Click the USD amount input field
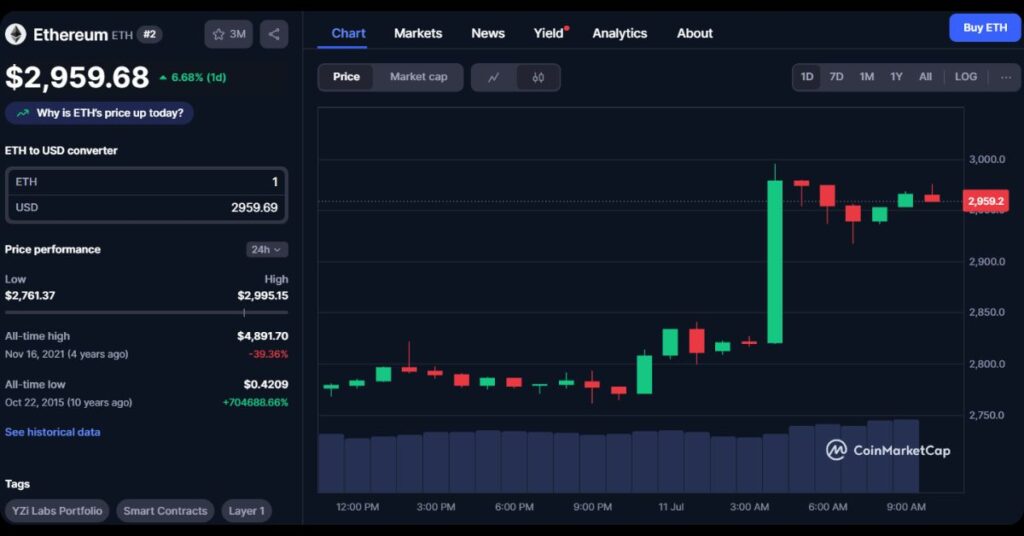 click(146, 208)
